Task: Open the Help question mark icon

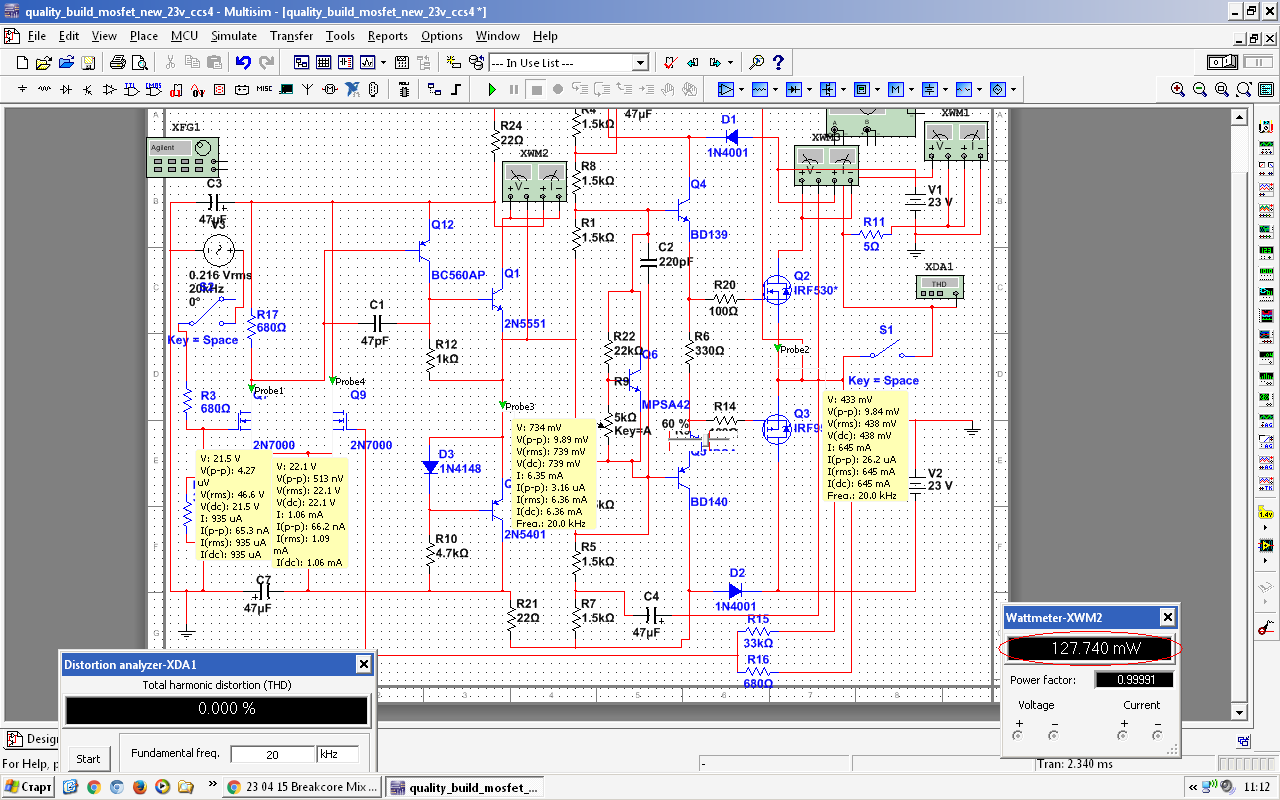Action: [x=778, y=62]
